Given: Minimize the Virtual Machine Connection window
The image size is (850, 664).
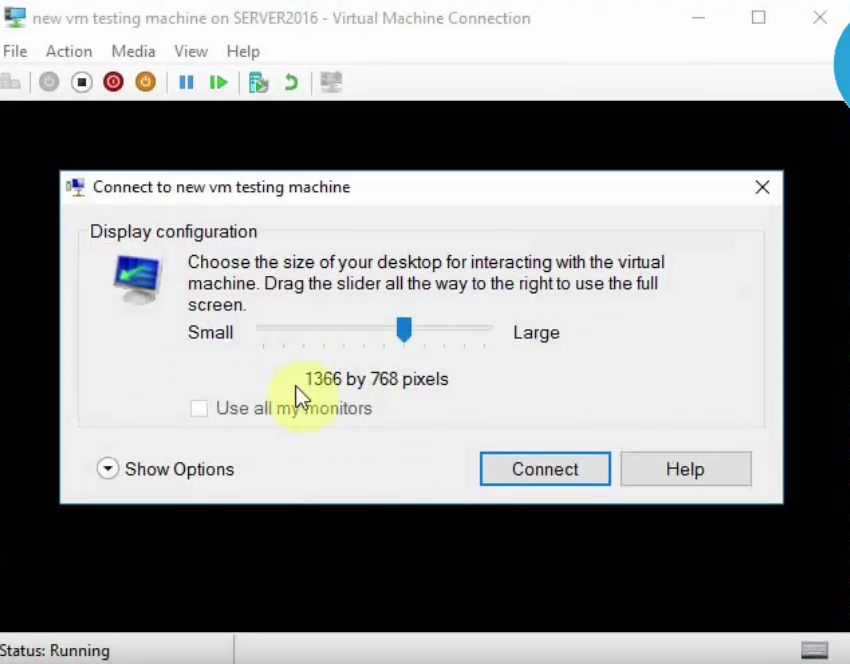Looking at the screenshot, I should coord(698,18).
